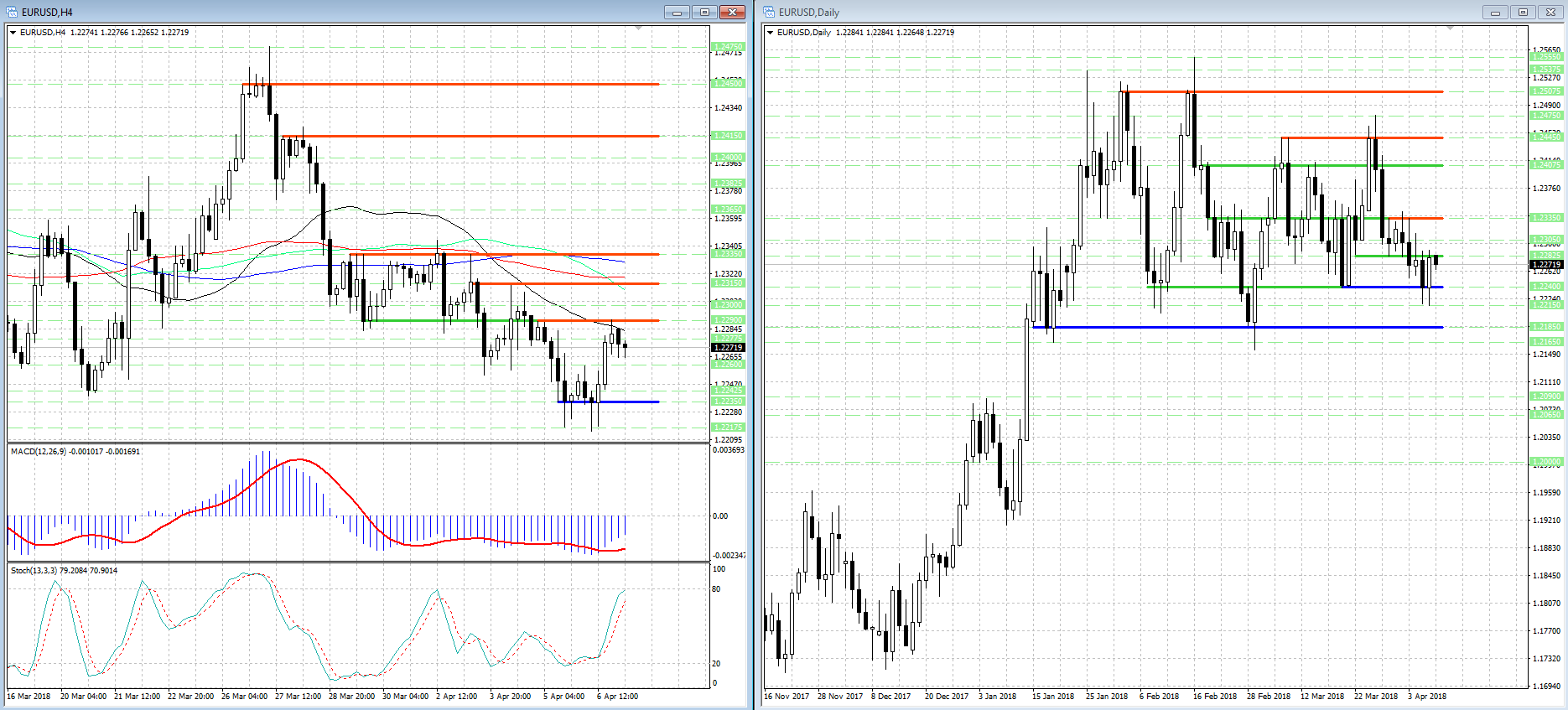Expand the arrow beside the EURUSD,H4 label
This screenshot has width=1568, height=710.
13,33
